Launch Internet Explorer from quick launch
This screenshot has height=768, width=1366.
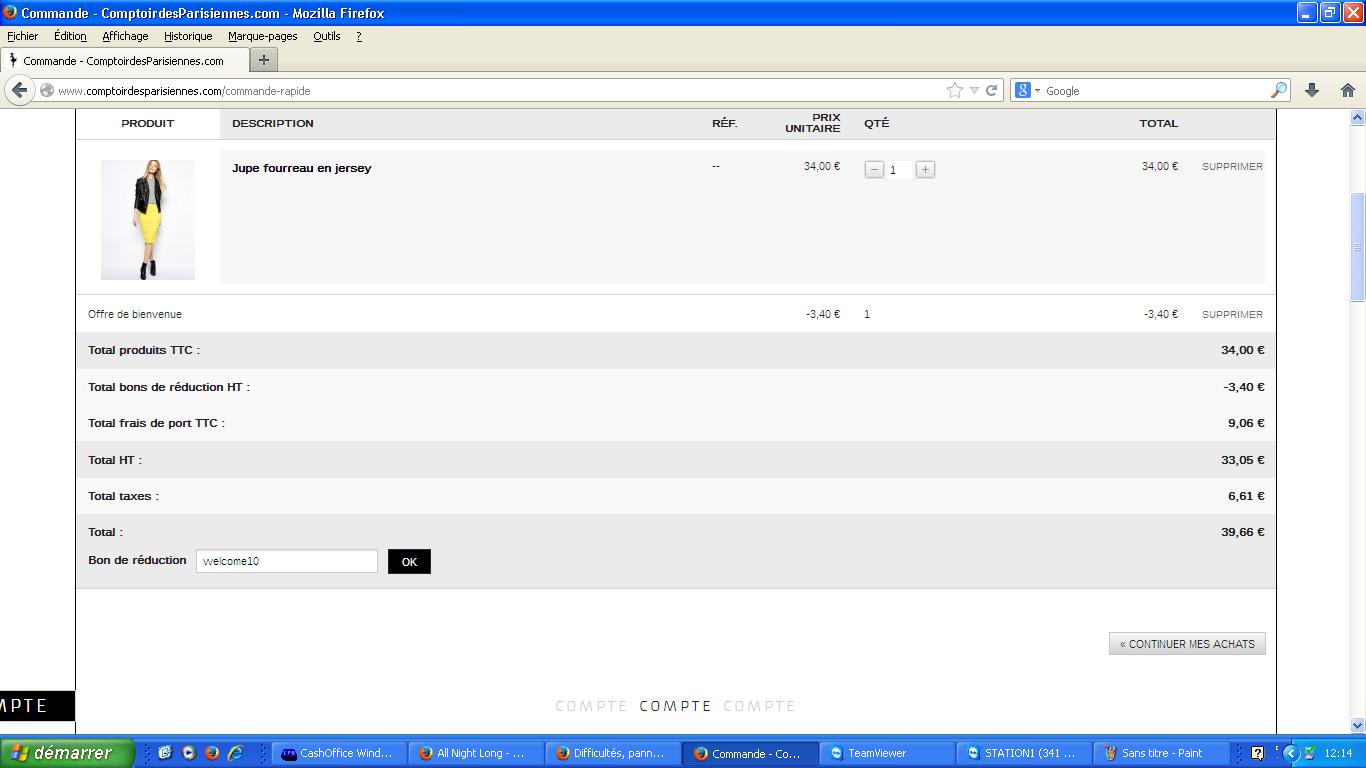pyautogui.click(x=235, y=753)
